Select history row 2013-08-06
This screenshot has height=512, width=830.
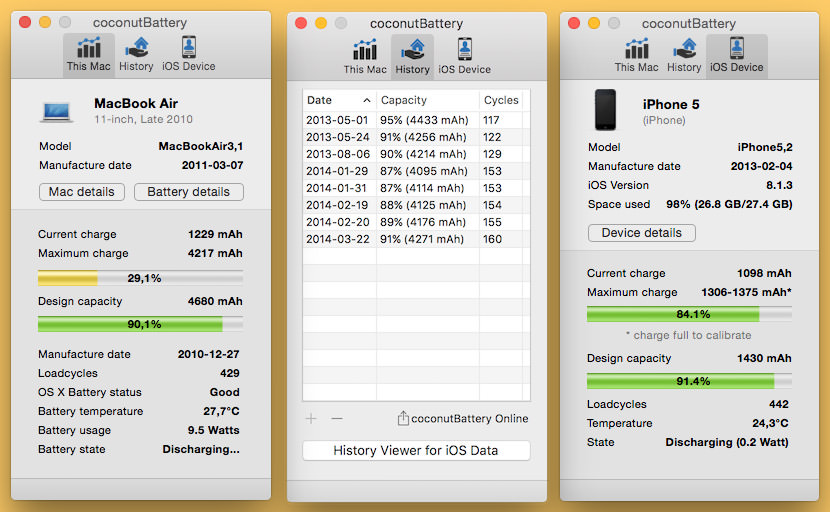[416, 154]
